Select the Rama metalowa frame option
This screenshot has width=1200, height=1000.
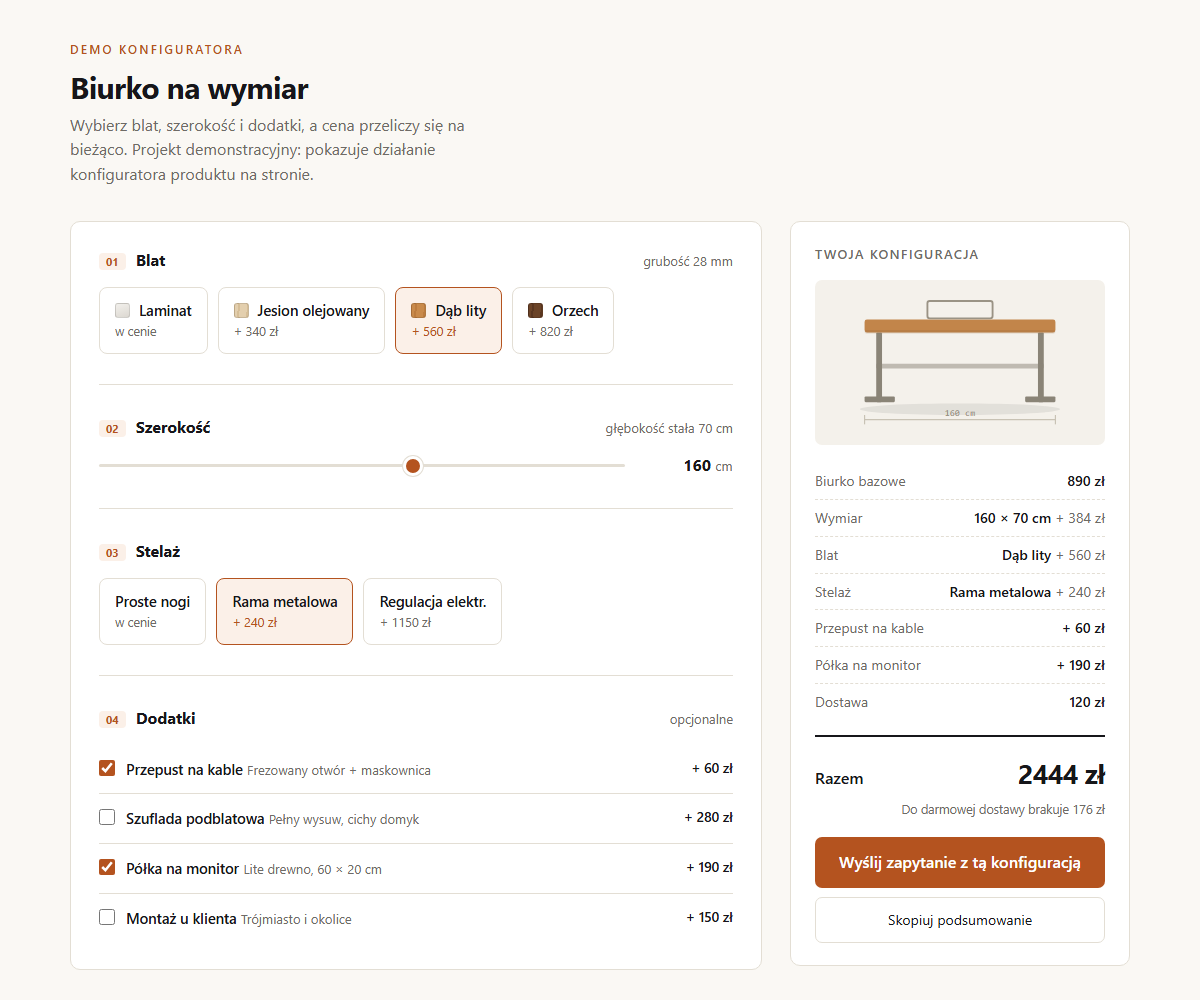pos(285,611)
